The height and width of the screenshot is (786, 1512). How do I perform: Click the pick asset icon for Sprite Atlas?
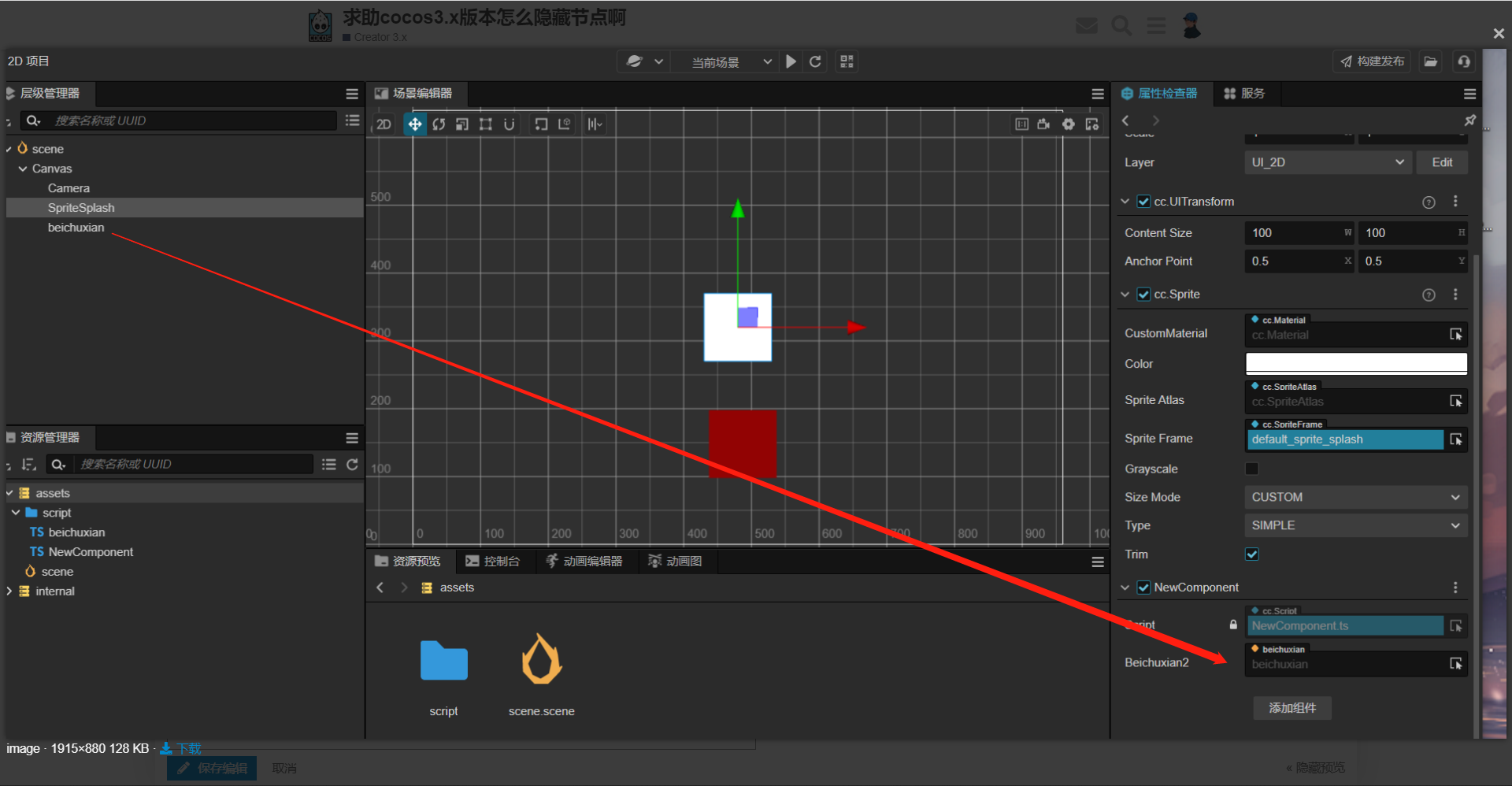pos(1456,402)
